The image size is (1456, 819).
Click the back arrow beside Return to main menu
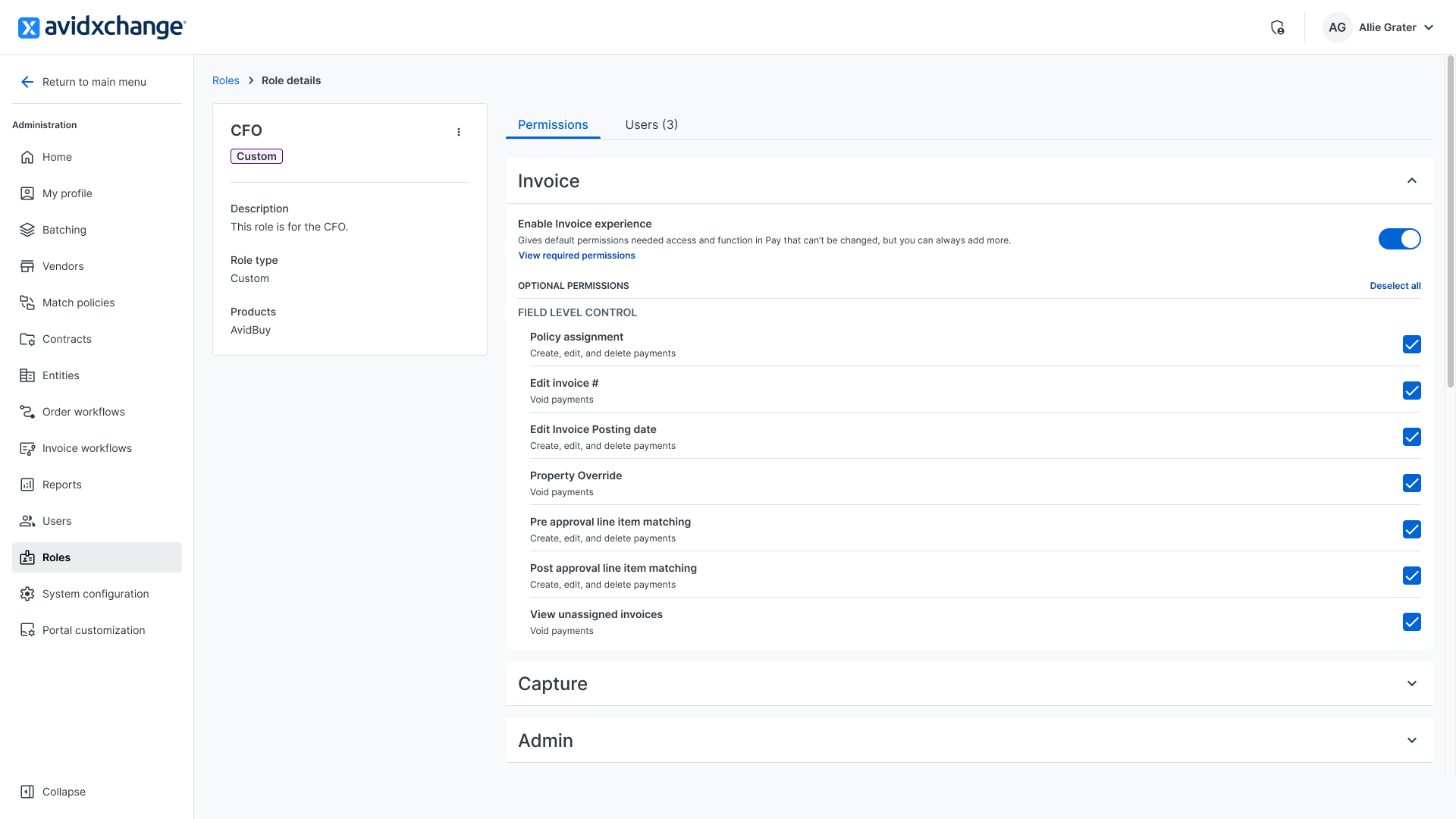(x=27, y=82)
